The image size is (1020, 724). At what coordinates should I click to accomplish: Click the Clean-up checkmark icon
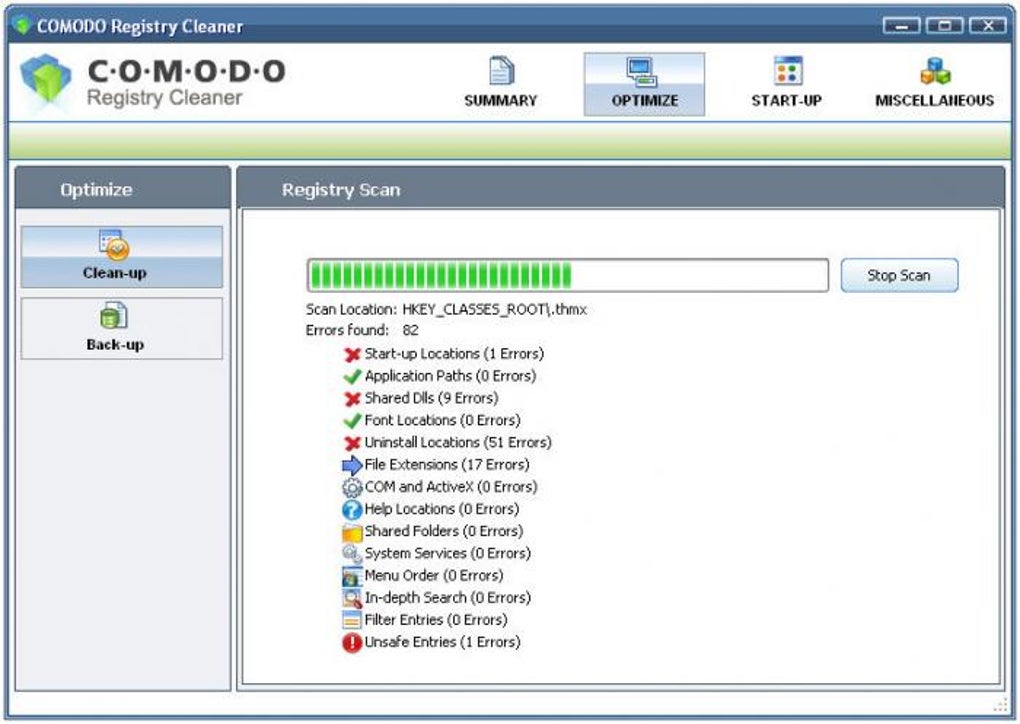click(114, 244)
